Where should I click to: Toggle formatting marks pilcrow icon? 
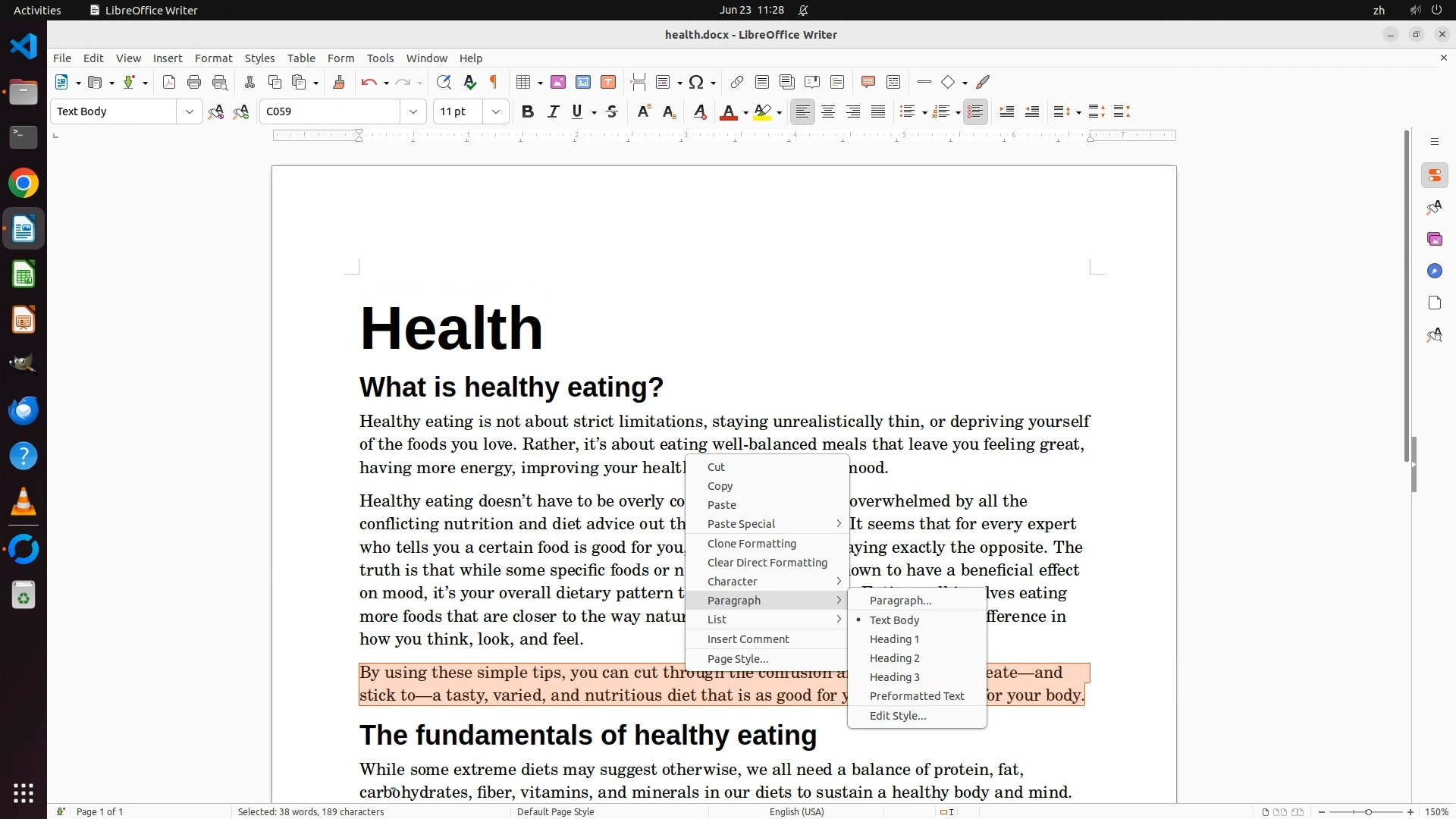pos(494,83)
